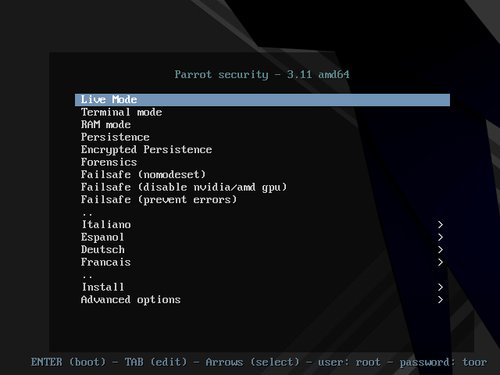Image resolution: width=500 pixels, height=375 pixels.
Task: Expand chevron arrow beside Advanced options
Action: coord(440,300)
